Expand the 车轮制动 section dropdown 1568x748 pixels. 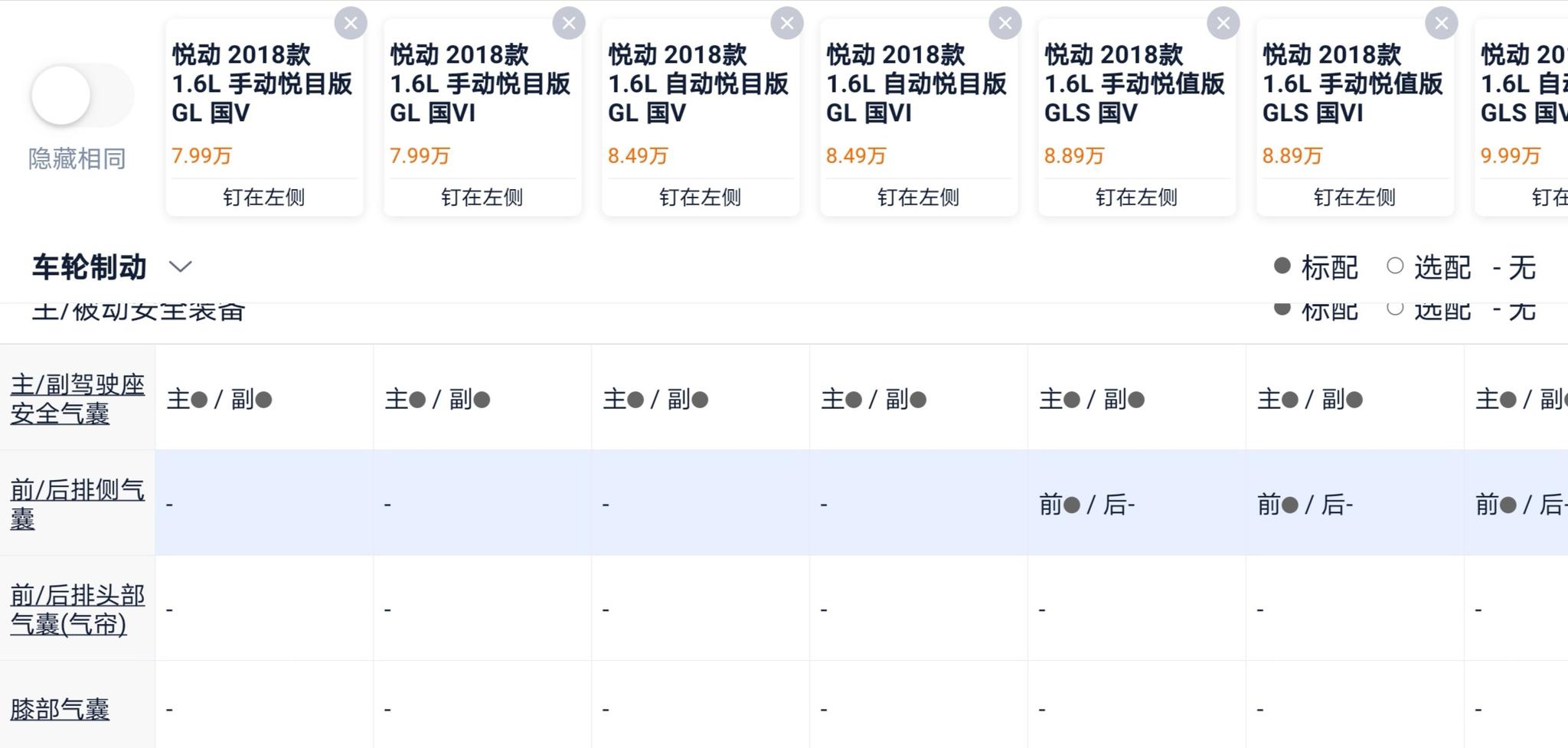tap(181, 266)
